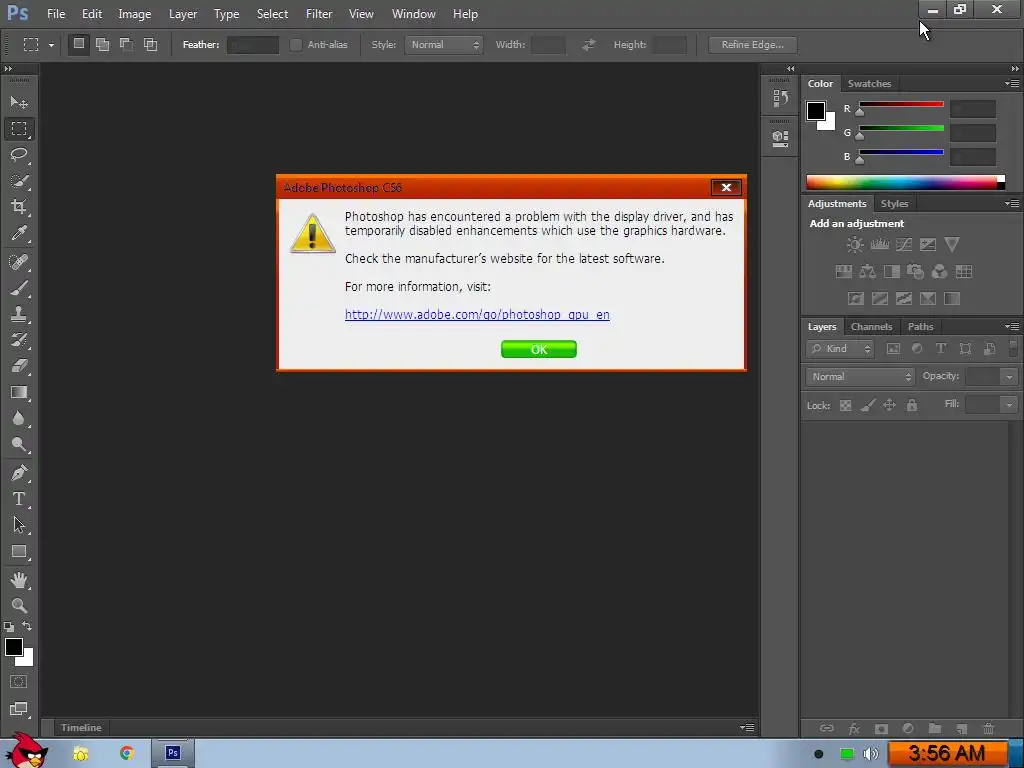This screenshot has width=1024, height=768.
Task: Choose New selection mode
Action: click(78, 44)
